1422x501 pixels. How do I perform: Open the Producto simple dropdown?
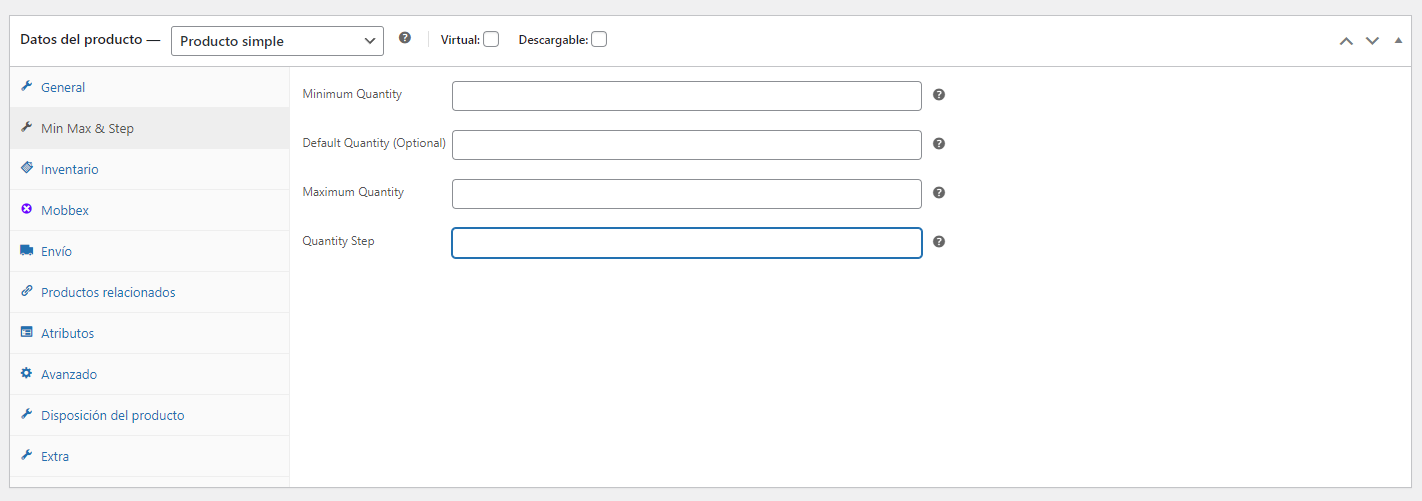tap(277, 41)
